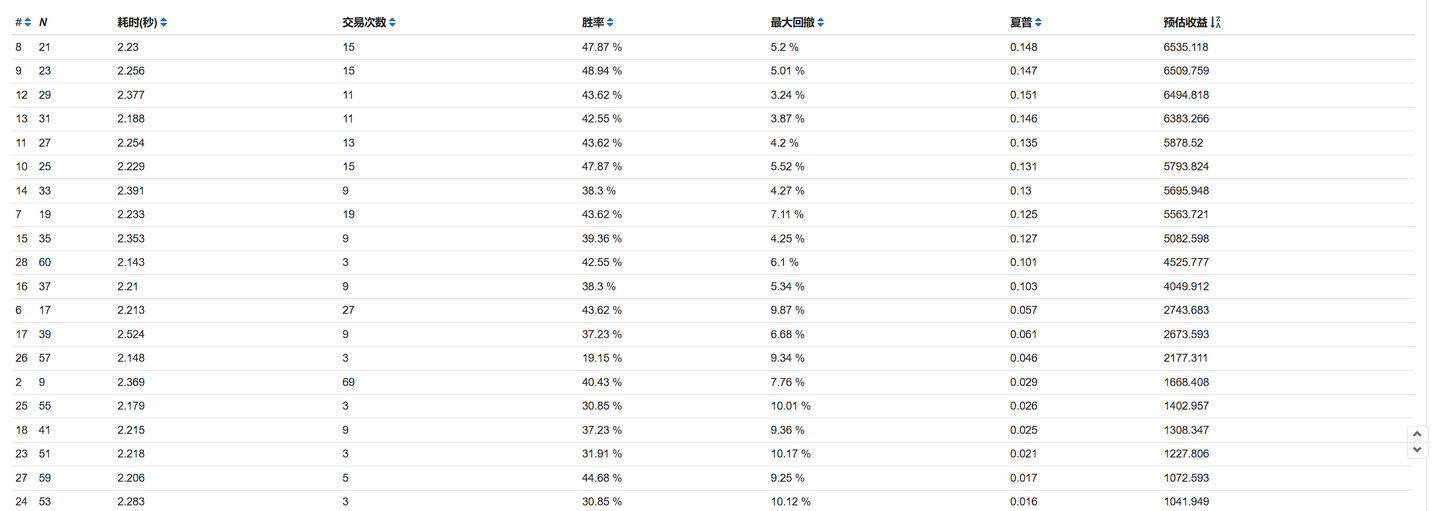This screenshot has height=511, width=1440.
Task: Click win rate cell 19.15 %
Action: pos(602,358)
